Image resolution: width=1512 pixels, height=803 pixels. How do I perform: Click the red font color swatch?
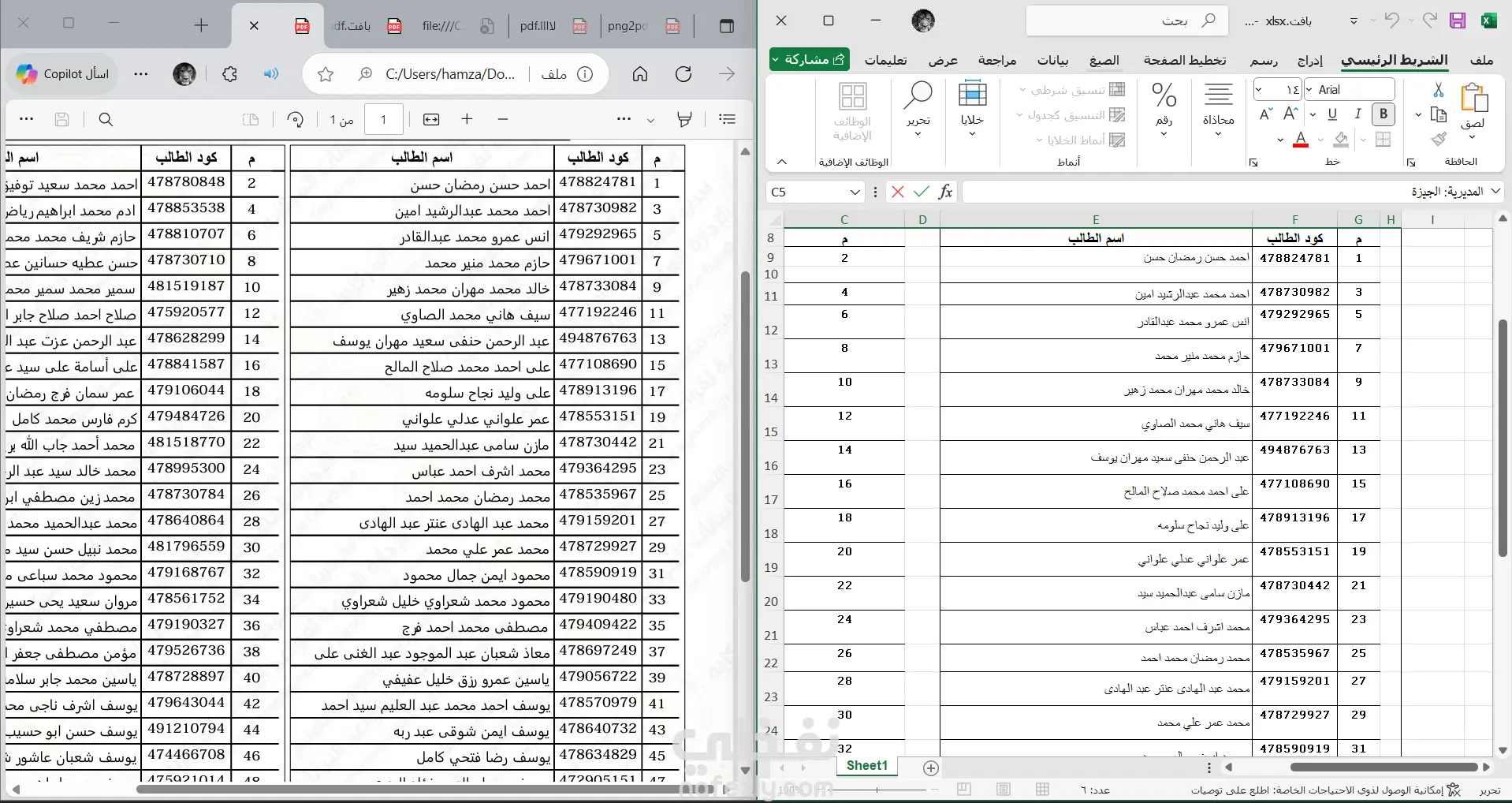(x=1301, y=140)
